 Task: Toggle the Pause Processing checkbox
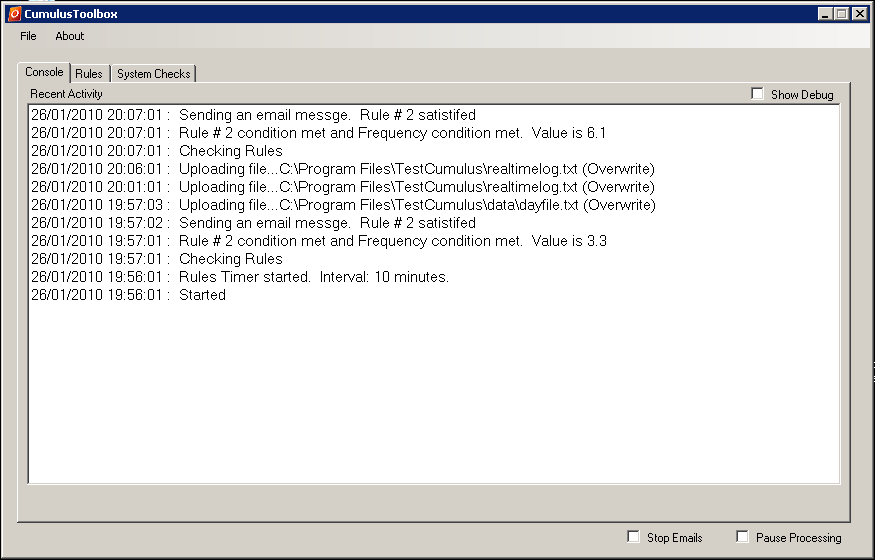point(742,537)
